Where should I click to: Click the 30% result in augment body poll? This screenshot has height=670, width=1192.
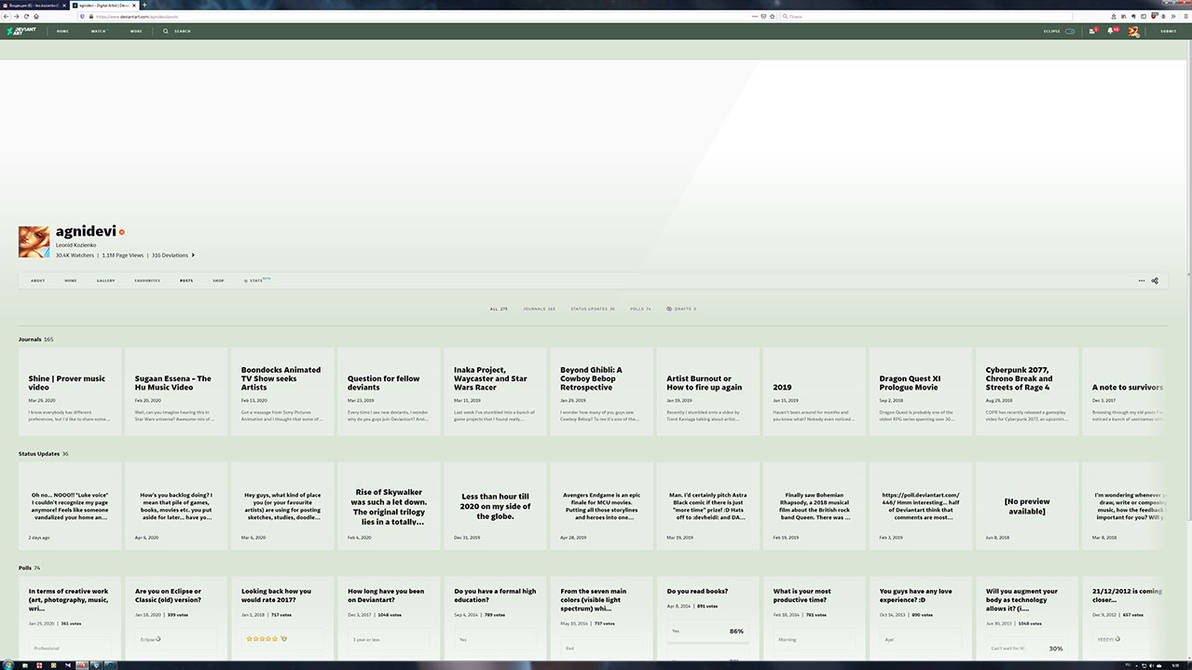[x=1055, y=649]
